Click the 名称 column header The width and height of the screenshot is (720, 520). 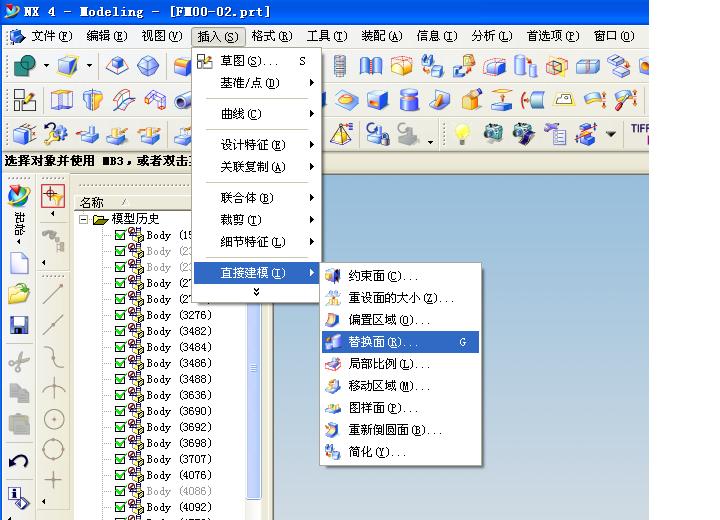pyautogui.click(x=133, y=203)
